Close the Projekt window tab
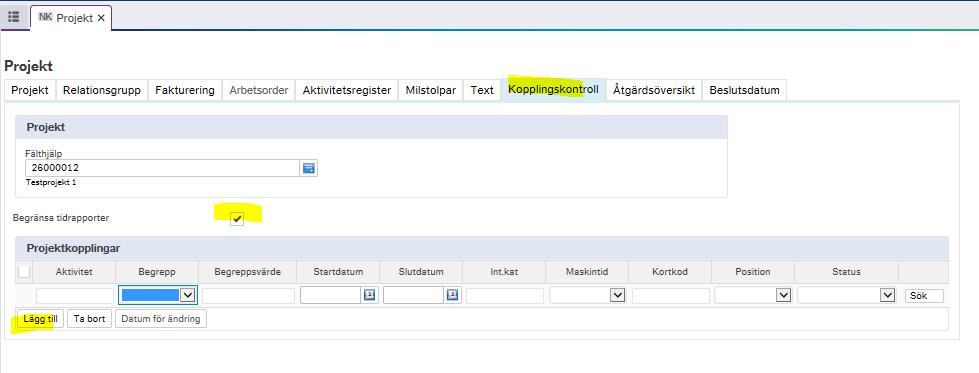The height and width of the screenshot is (373, 979). [x=101, y=18]
